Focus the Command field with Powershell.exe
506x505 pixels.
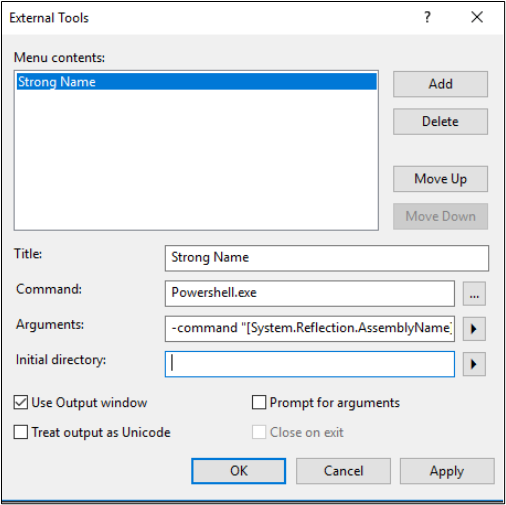(310, 293)
